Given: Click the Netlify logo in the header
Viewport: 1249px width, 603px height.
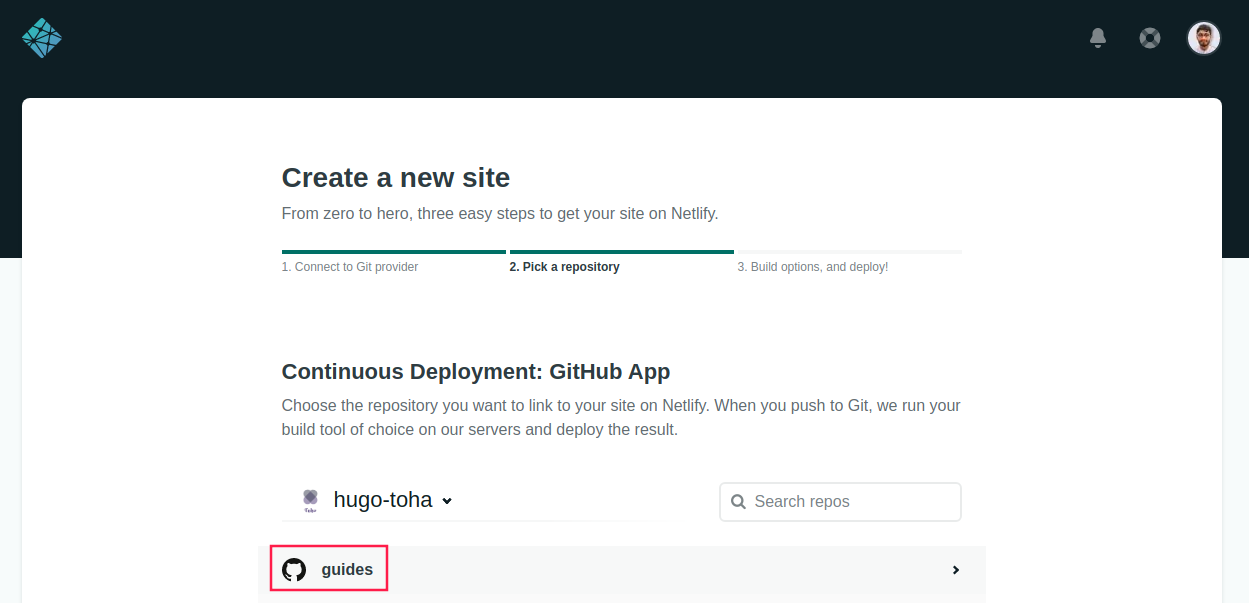Looking at the screenshot, I should (x=42, y=38).
